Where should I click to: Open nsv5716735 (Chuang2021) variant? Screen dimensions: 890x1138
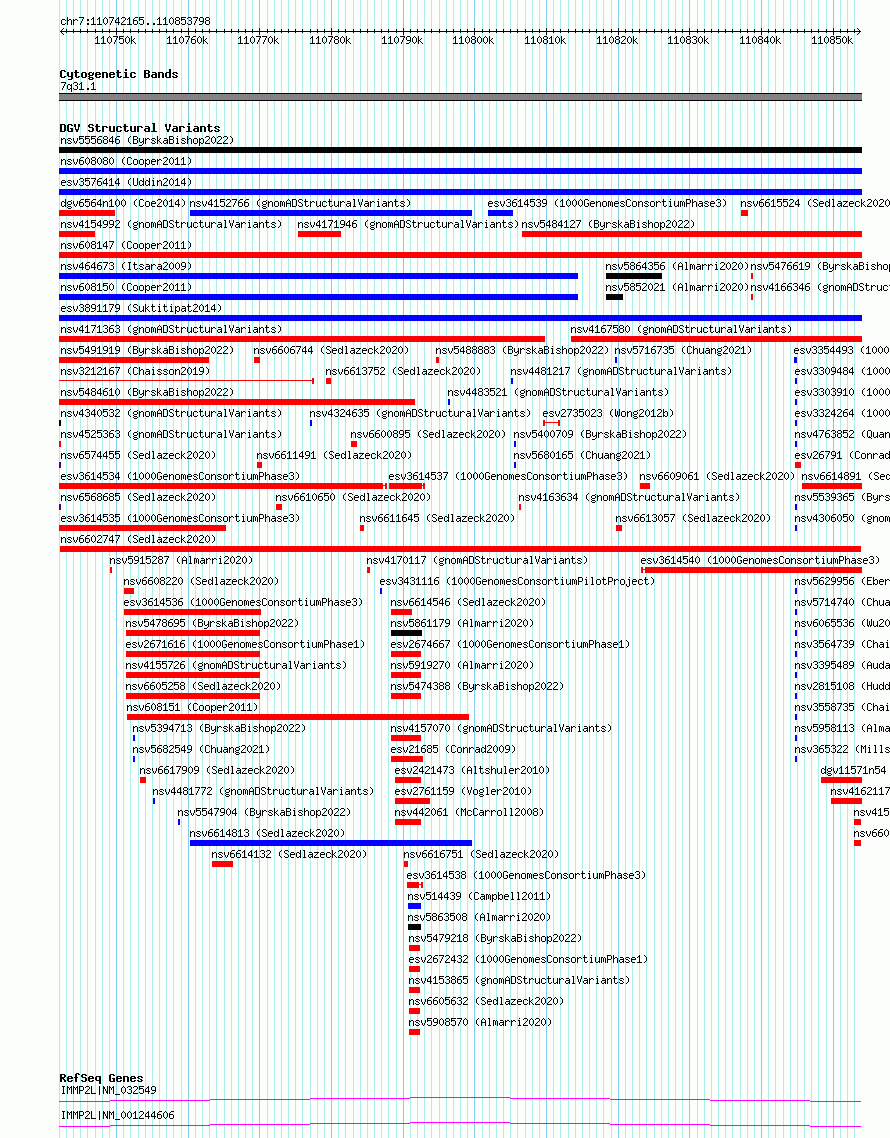coord(683,351)
